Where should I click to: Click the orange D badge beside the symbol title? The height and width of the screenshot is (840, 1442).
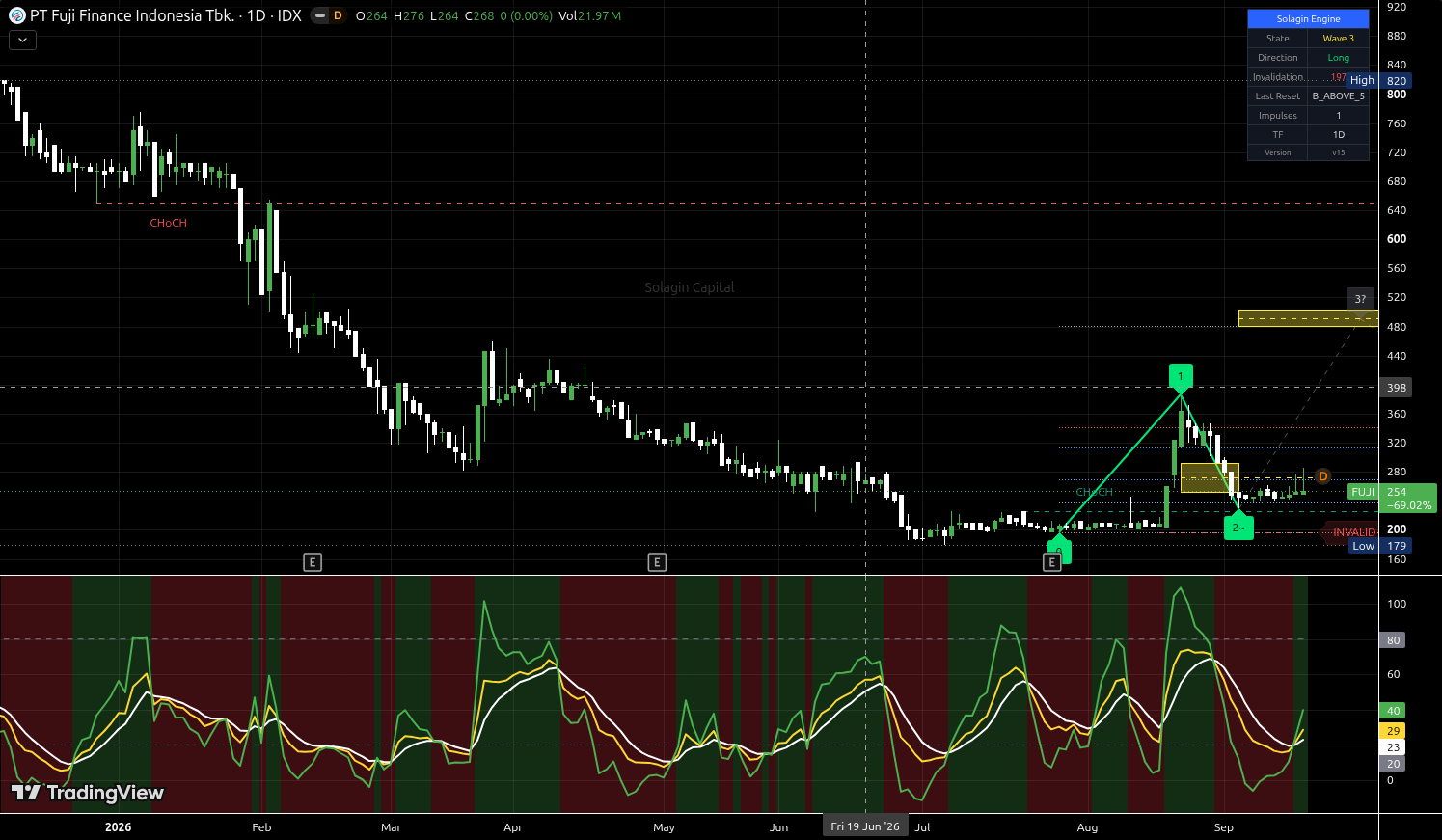tap(338, 15)
